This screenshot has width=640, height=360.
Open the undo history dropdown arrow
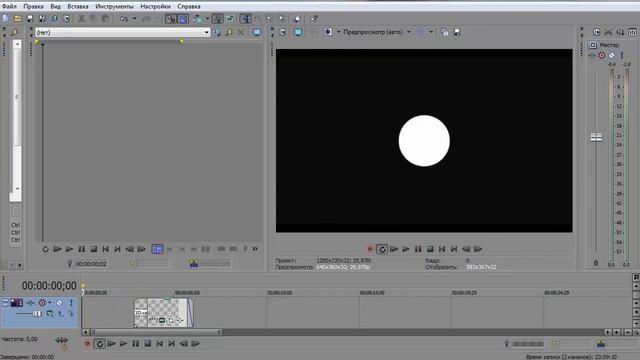(x=134, y=19)
